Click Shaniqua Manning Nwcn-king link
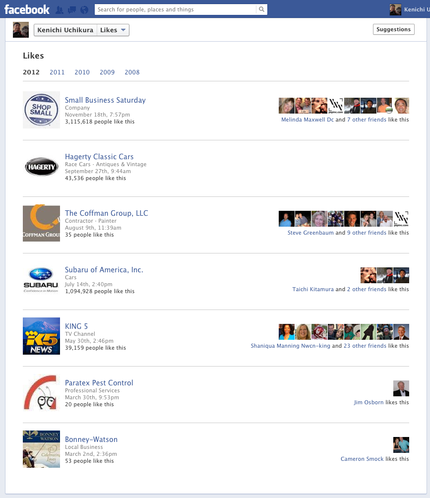Screen dimensions: 430x498 click(x=290, y=346)
